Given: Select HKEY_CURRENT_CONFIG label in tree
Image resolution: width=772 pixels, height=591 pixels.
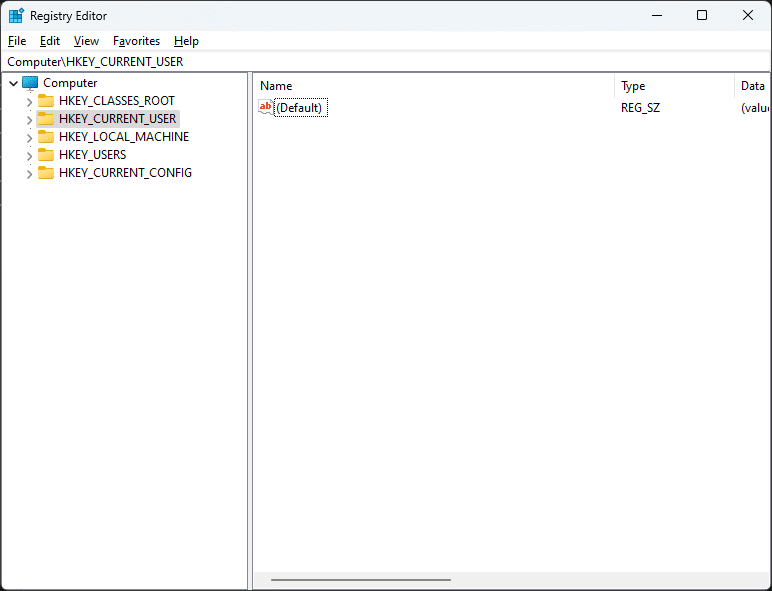Looking at the screenshot, I should click(126, 172).
